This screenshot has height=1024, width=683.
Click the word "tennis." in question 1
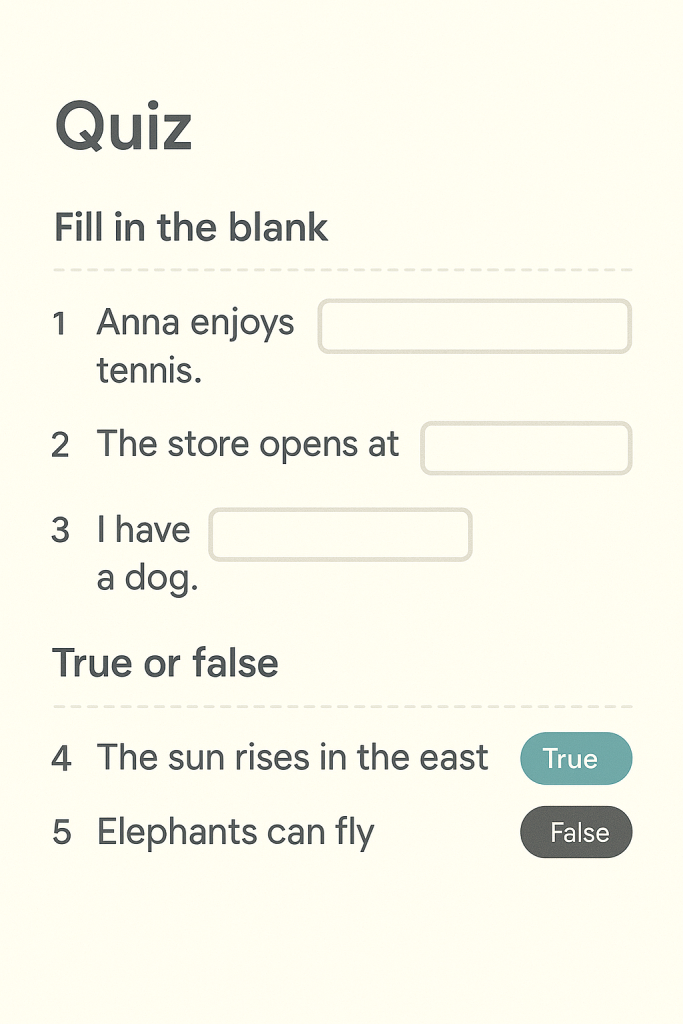coord(150,370)
